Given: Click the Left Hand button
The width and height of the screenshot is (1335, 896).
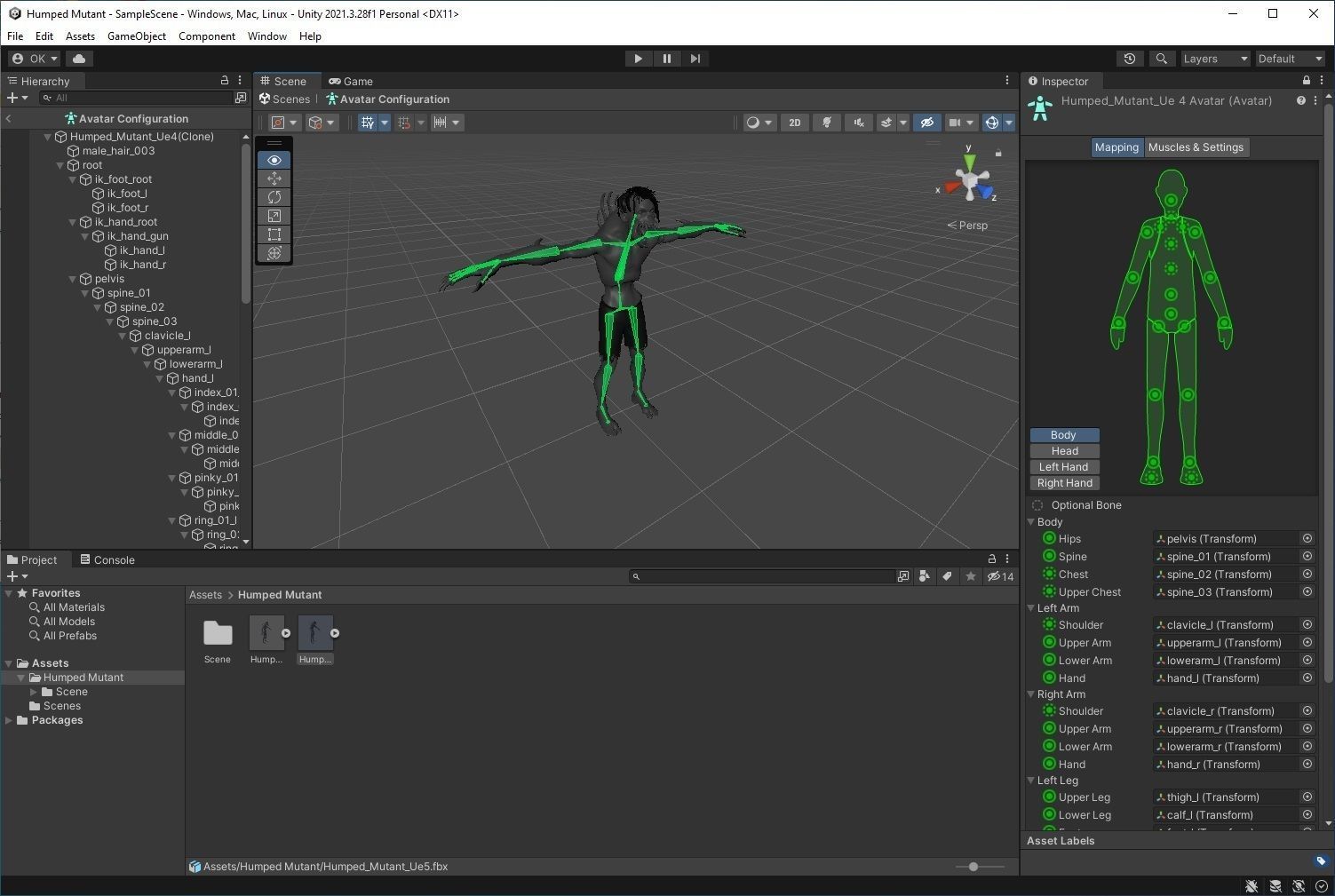Looking at the screenshot, I should (1064, 467).
